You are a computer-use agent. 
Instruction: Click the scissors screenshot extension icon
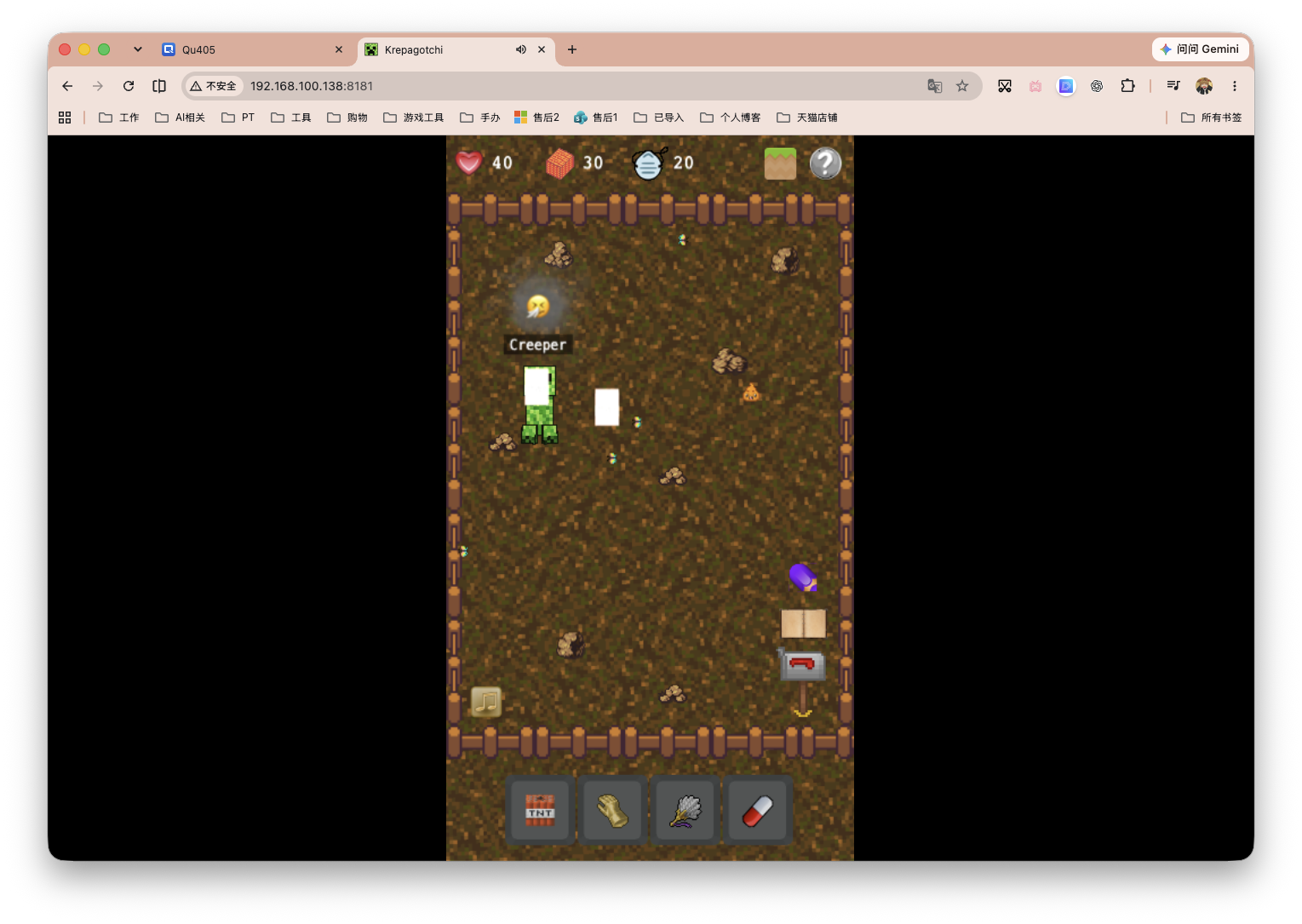pyautogui.click(x=1005, y=86)
